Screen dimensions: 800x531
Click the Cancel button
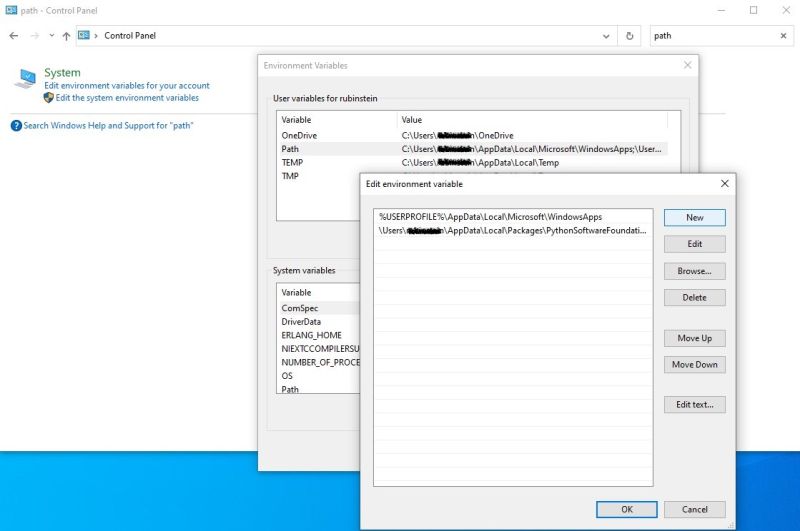694,510
